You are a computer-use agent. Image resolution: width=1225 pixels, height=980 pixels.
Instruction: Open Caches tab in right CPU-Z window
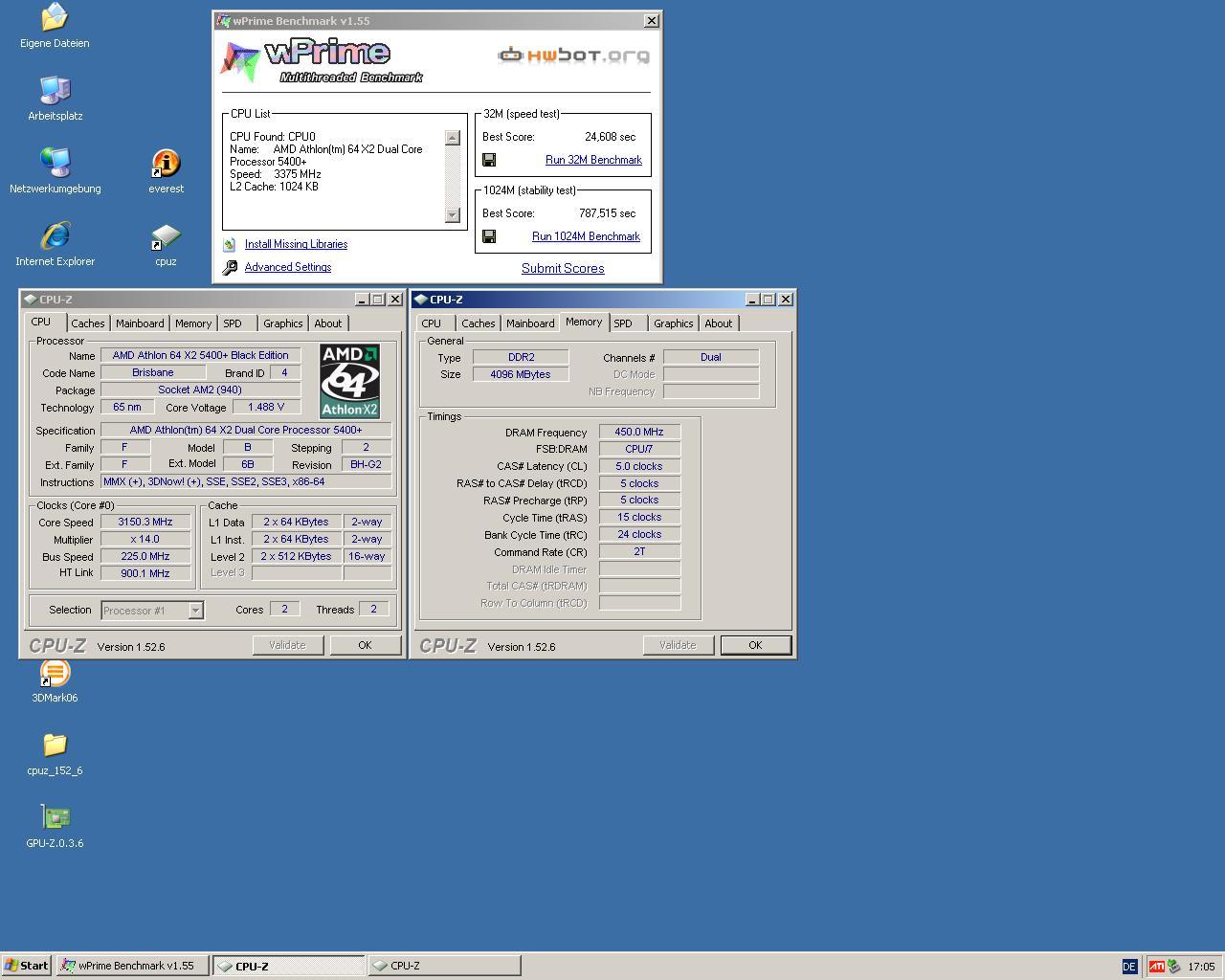(479, 323)
